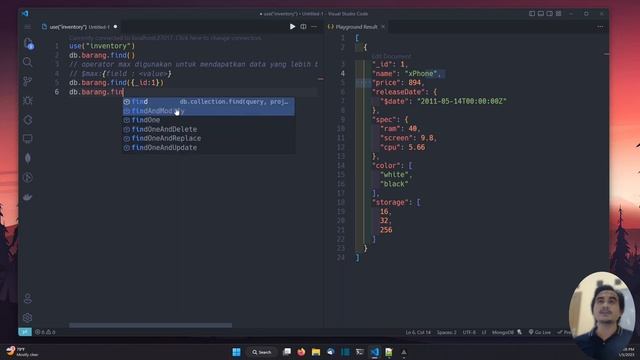The width and height of the screenshot is (640, 360).
Task: Click the "$date" value in the result
Action: (x=462, y=101)
